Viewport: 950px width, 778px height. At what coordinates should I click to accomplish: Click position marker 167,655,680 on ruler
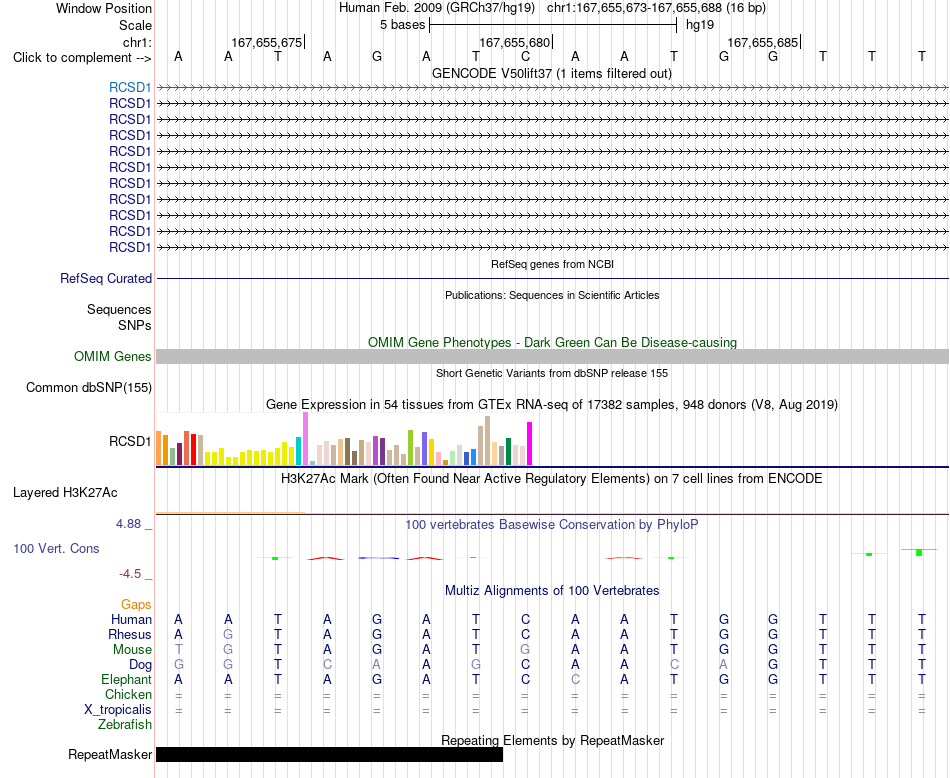[514, 42]
